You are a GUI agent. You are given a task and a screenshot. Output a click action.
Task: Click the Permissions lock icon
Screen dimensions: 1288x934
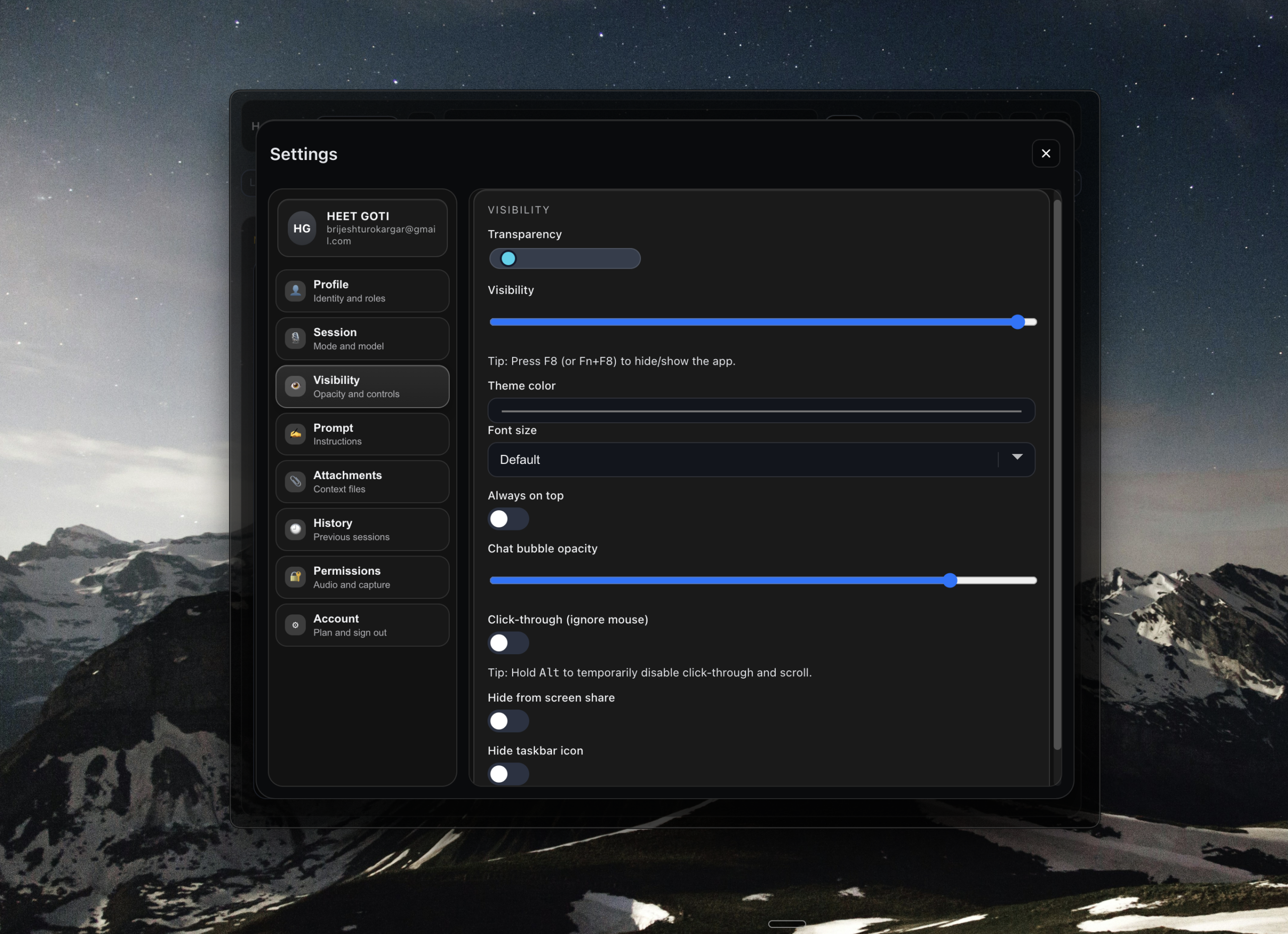295,577
